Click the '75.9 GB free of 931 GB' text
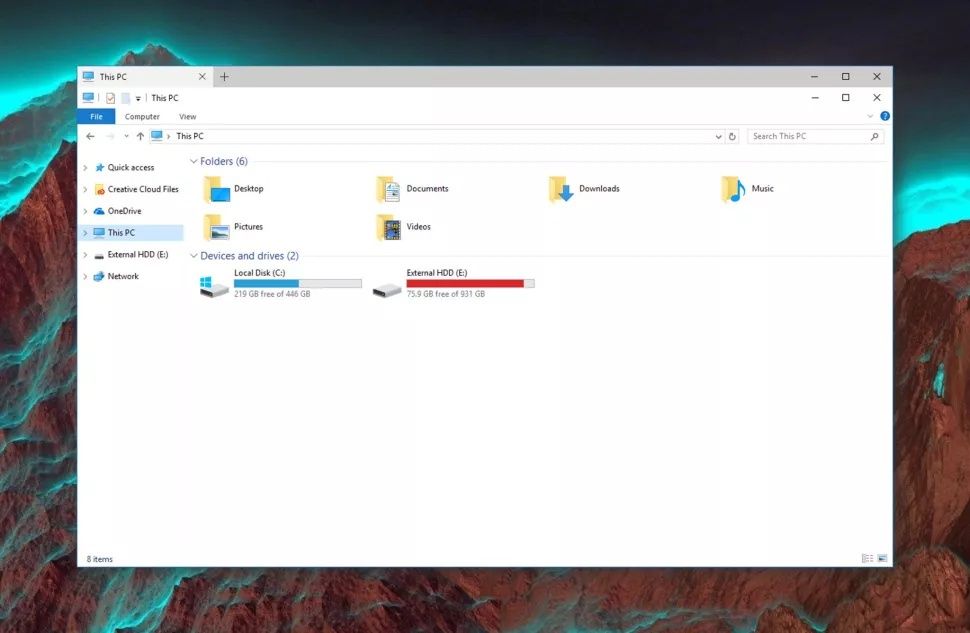Screen dimensions: 970x633 (445, 294)
